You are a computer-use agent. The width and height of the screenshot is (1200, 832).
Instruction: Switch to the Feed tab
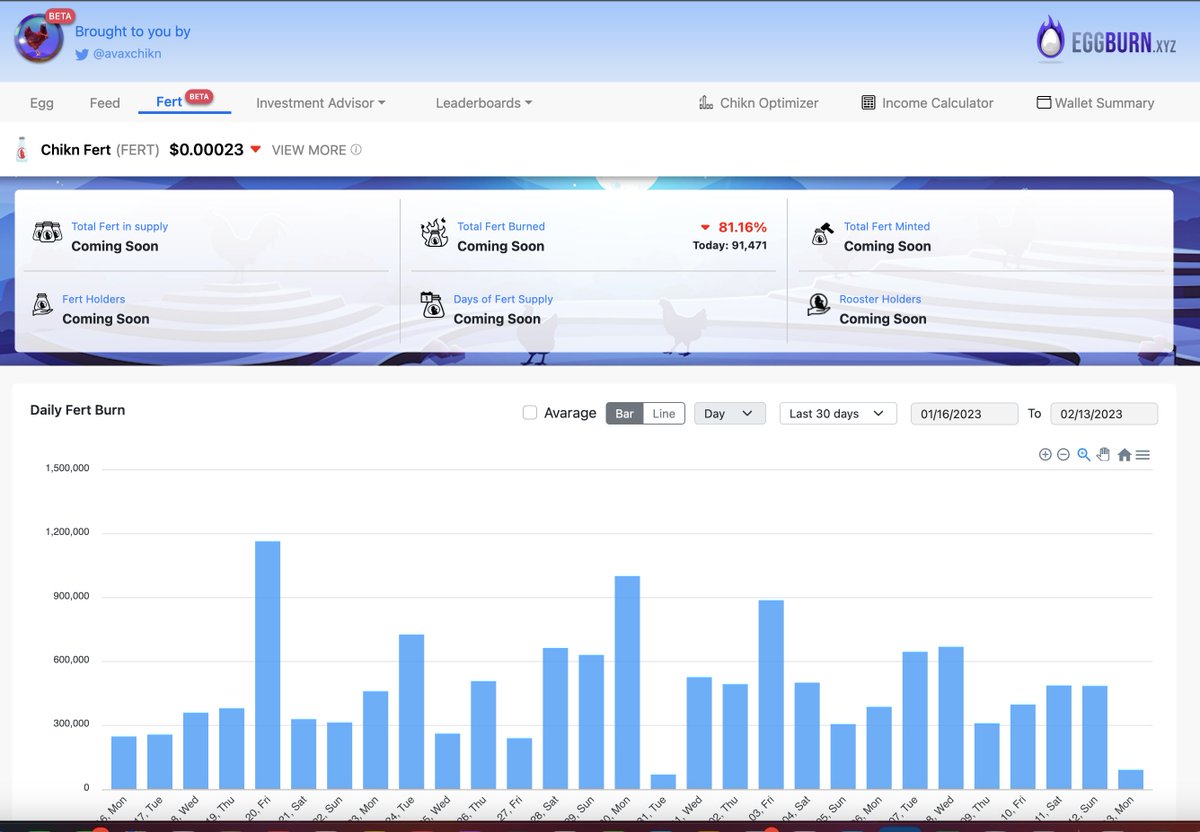(105, 103)
